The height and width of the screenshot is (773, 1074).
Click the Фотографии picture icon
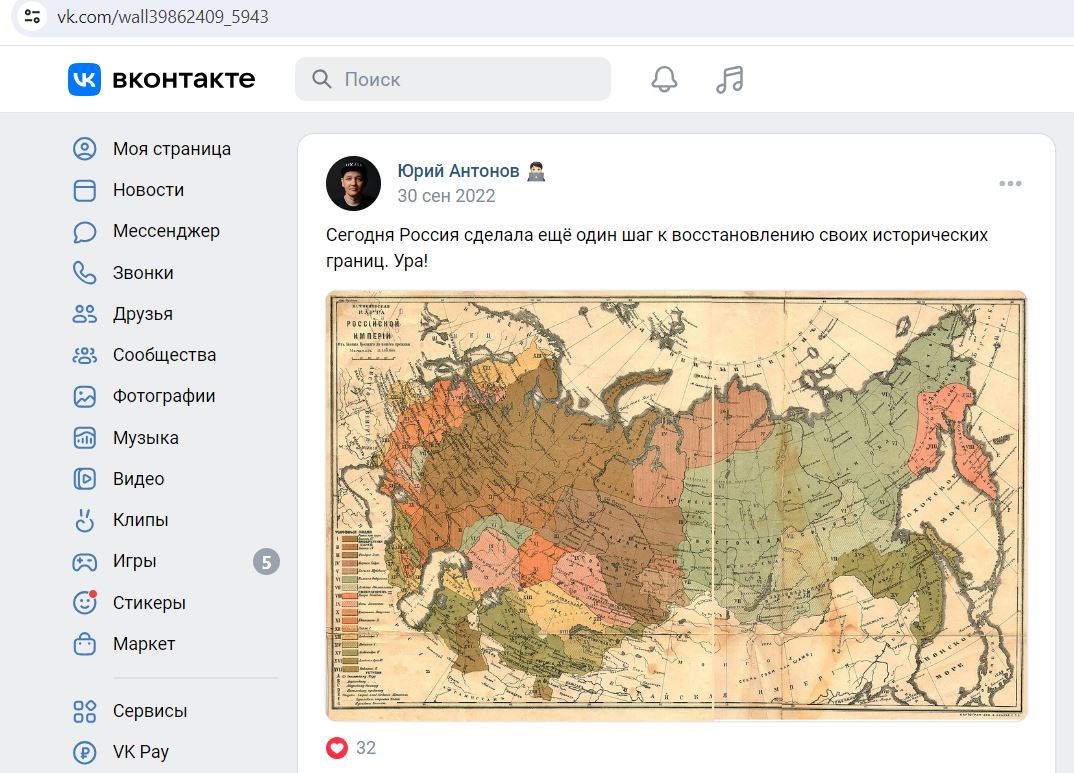[84, 396]
